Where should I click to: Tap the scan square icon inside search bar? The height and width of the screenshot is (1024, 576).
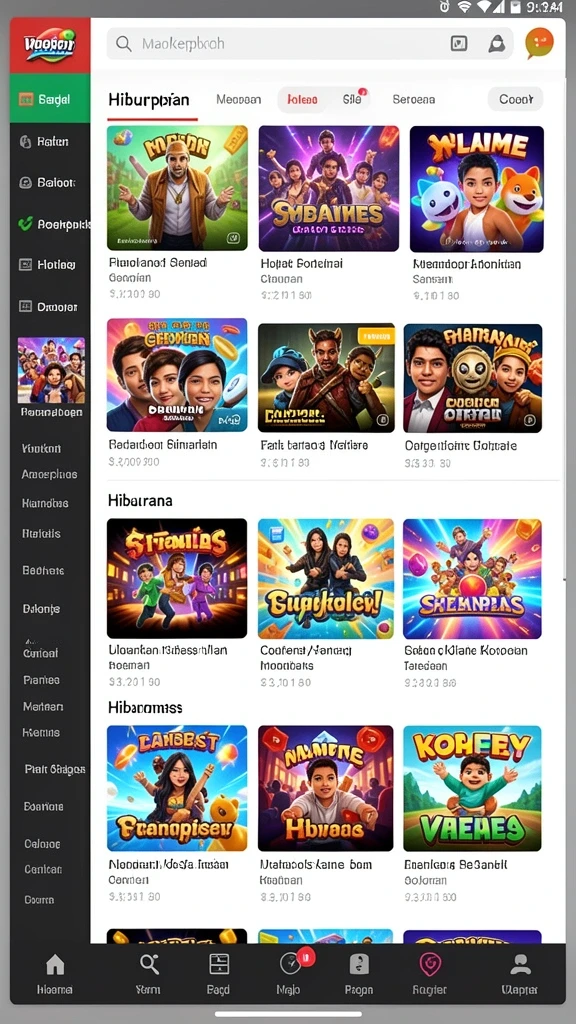click(x=459, y=44)
